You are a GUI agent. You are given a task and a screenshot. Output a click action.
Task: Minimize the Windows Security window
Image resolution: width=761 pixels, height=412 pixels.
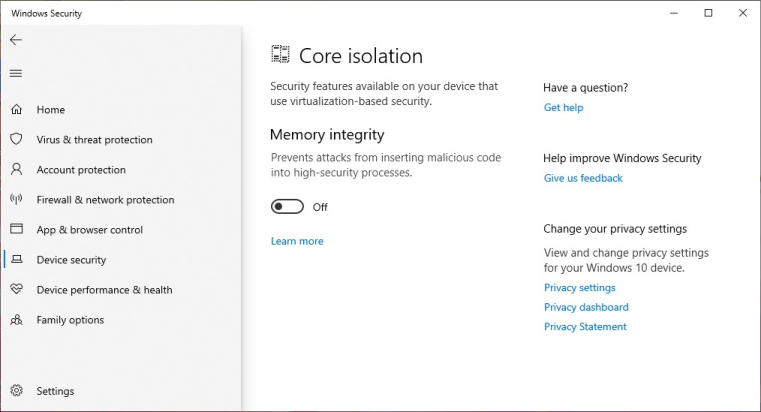coord(674,13)
